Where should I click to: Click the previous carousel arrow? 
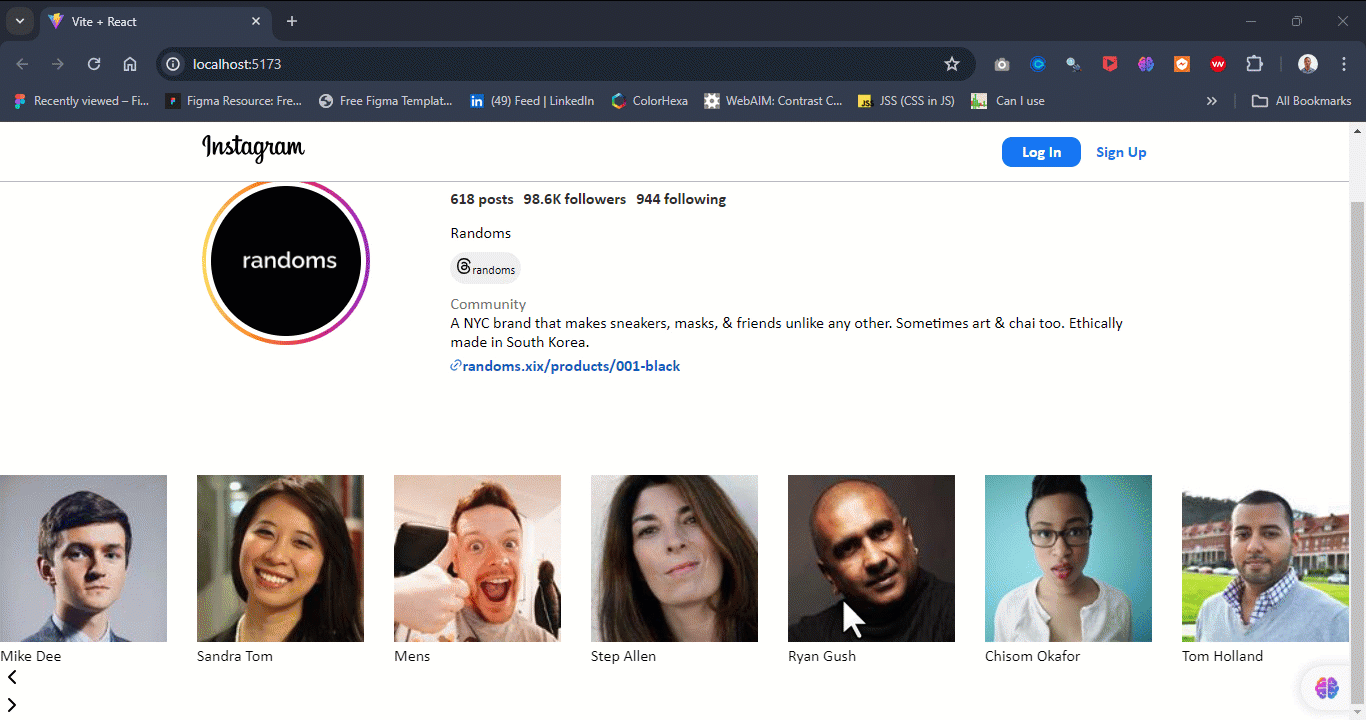[12, 677]
